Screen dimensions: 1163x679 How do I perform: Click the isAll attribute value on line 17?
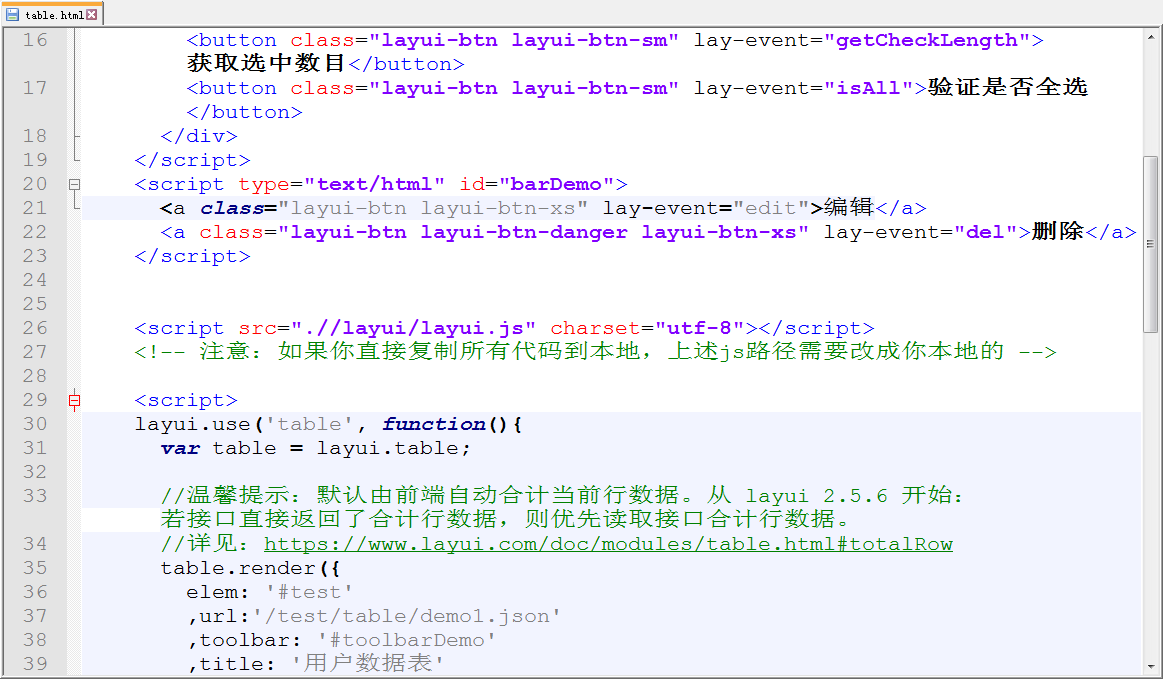click(x=869, y=88)
